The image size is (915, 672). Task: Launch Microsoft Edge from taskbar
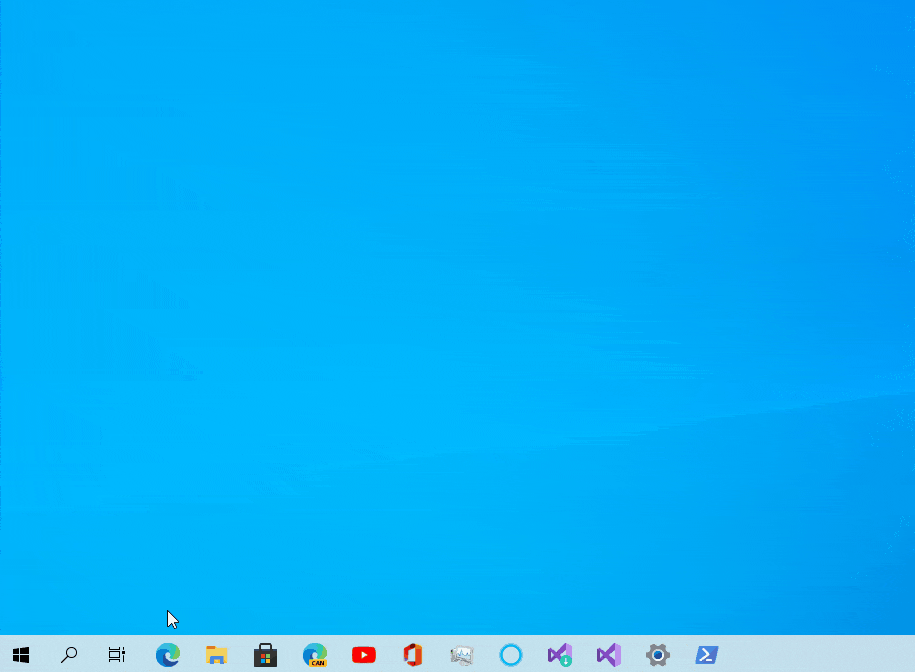[x=168, y=655]
